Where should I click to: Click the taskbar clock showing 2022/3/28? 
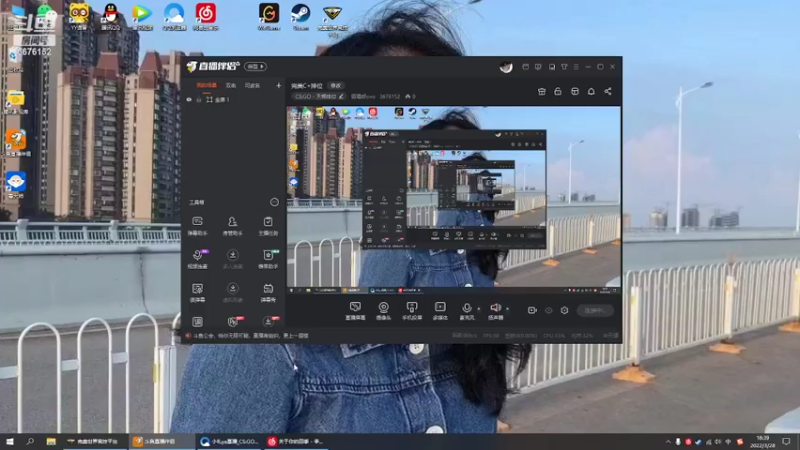pos(763,441)
